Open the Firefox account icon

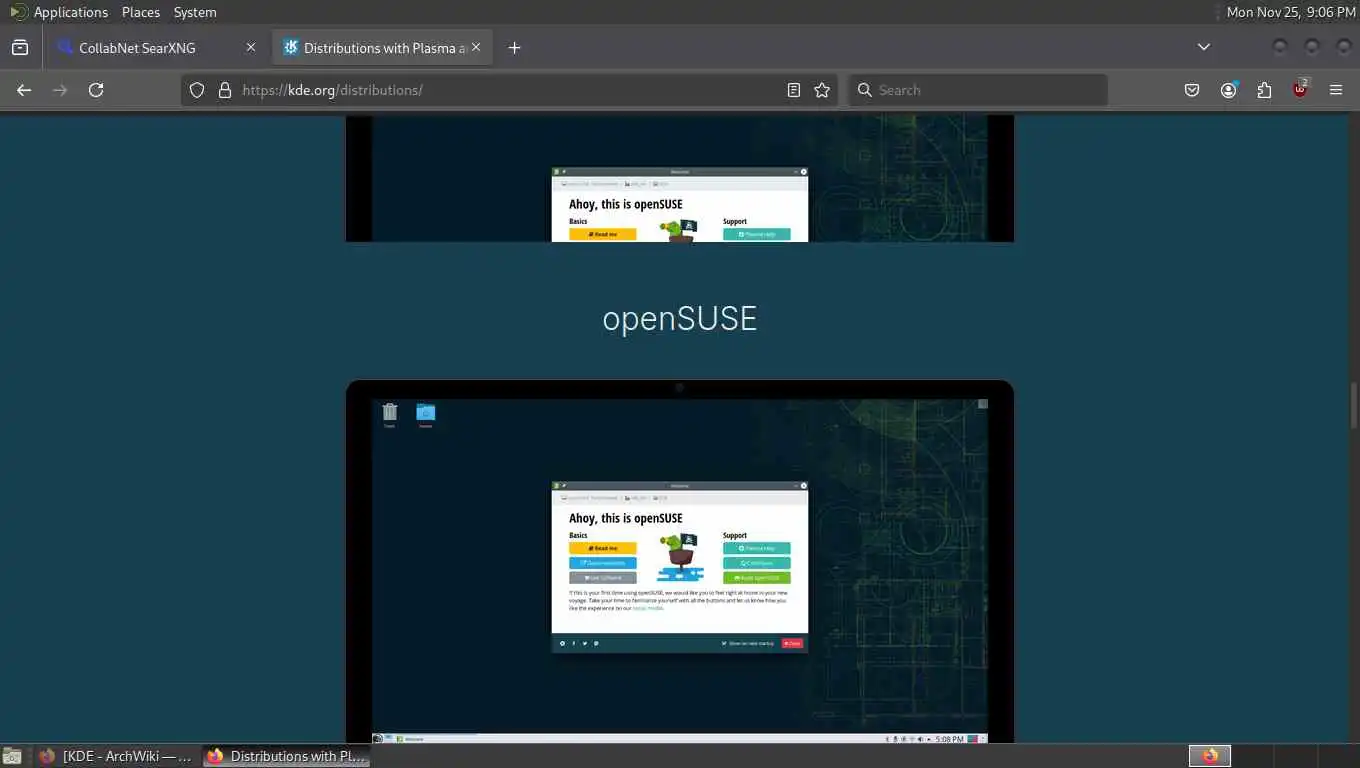click(1228, 90)
